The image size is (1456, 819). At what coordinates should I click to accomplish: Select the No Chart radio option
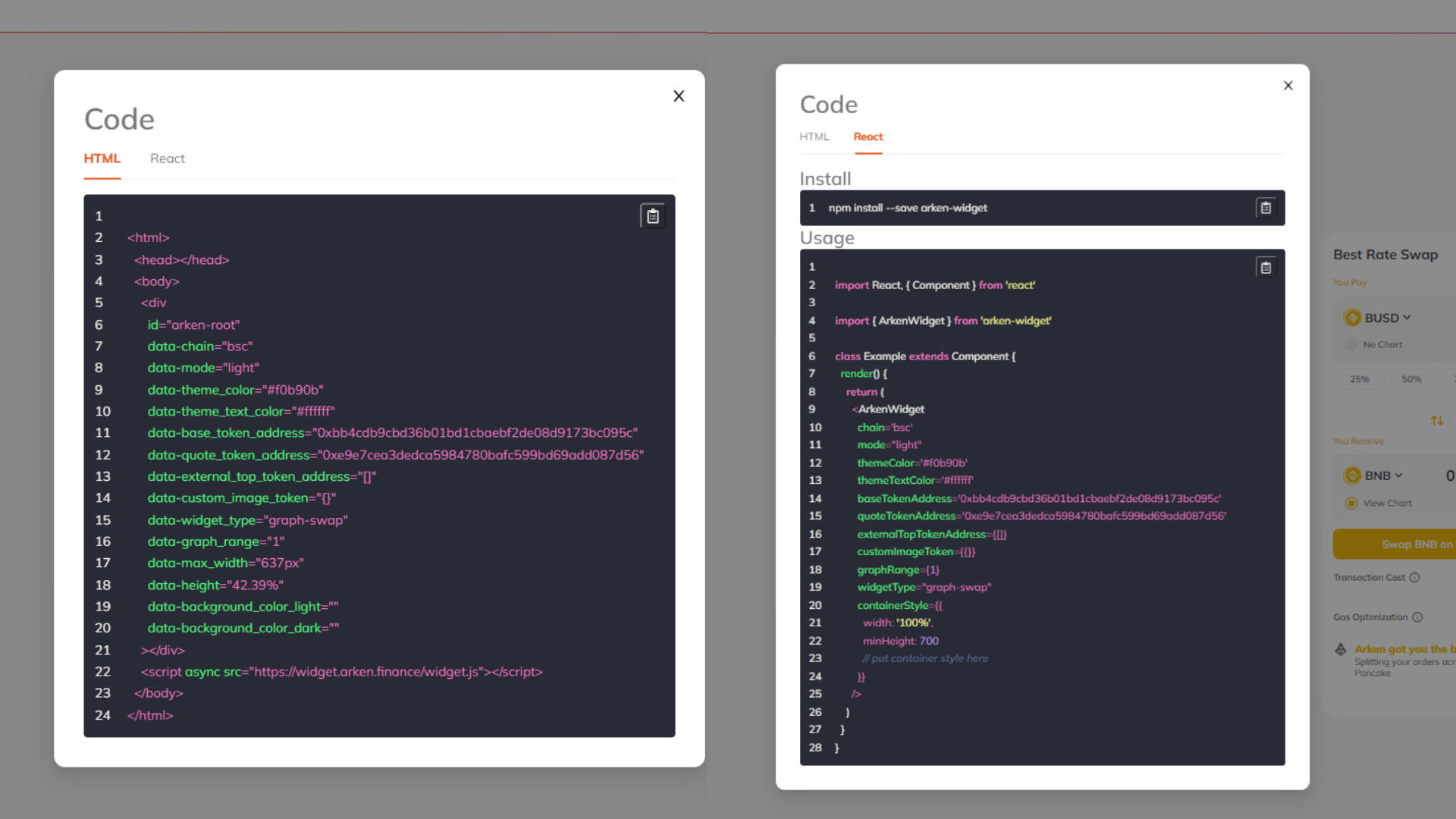point(1351,344)
